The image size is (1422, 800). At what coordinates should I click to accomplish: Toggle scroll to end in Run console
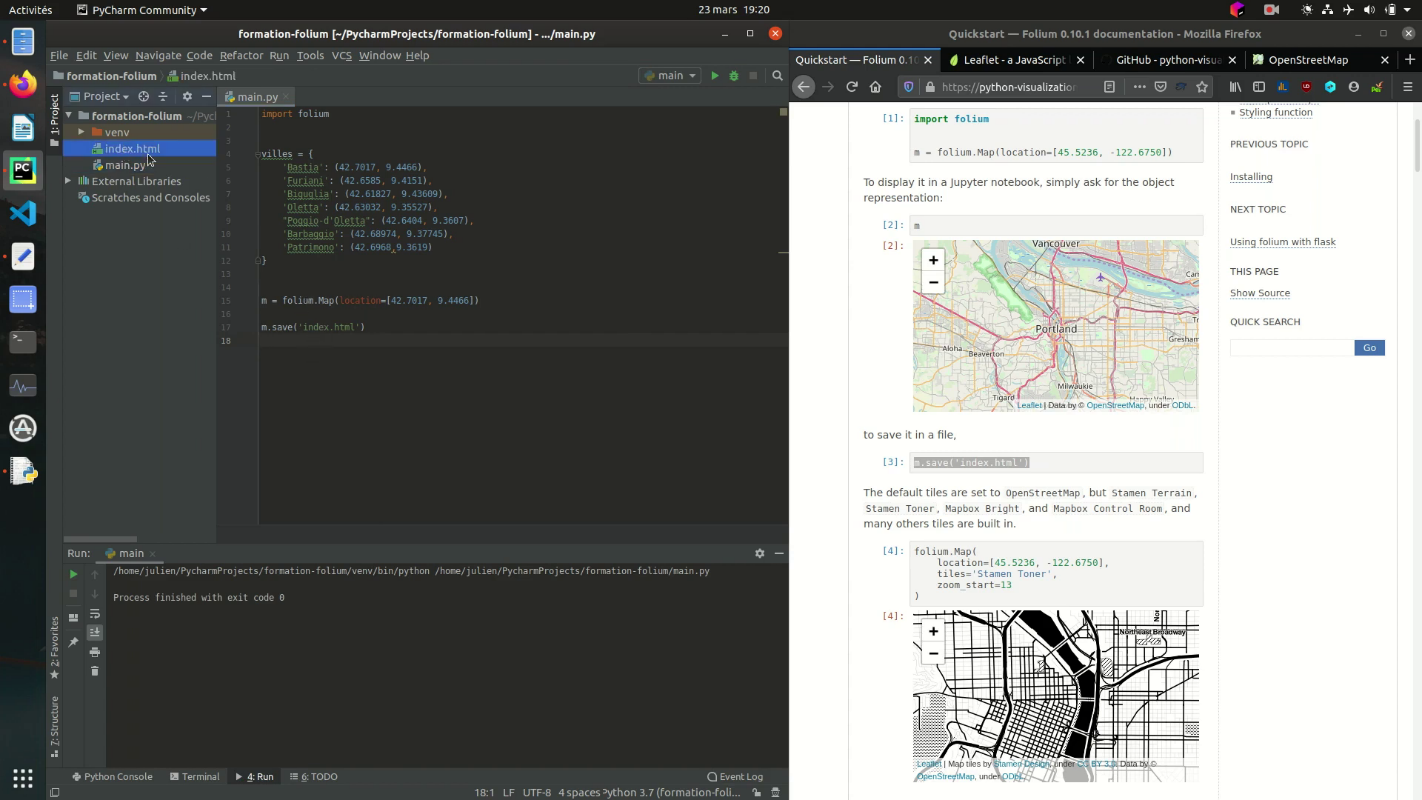(95, 633)
